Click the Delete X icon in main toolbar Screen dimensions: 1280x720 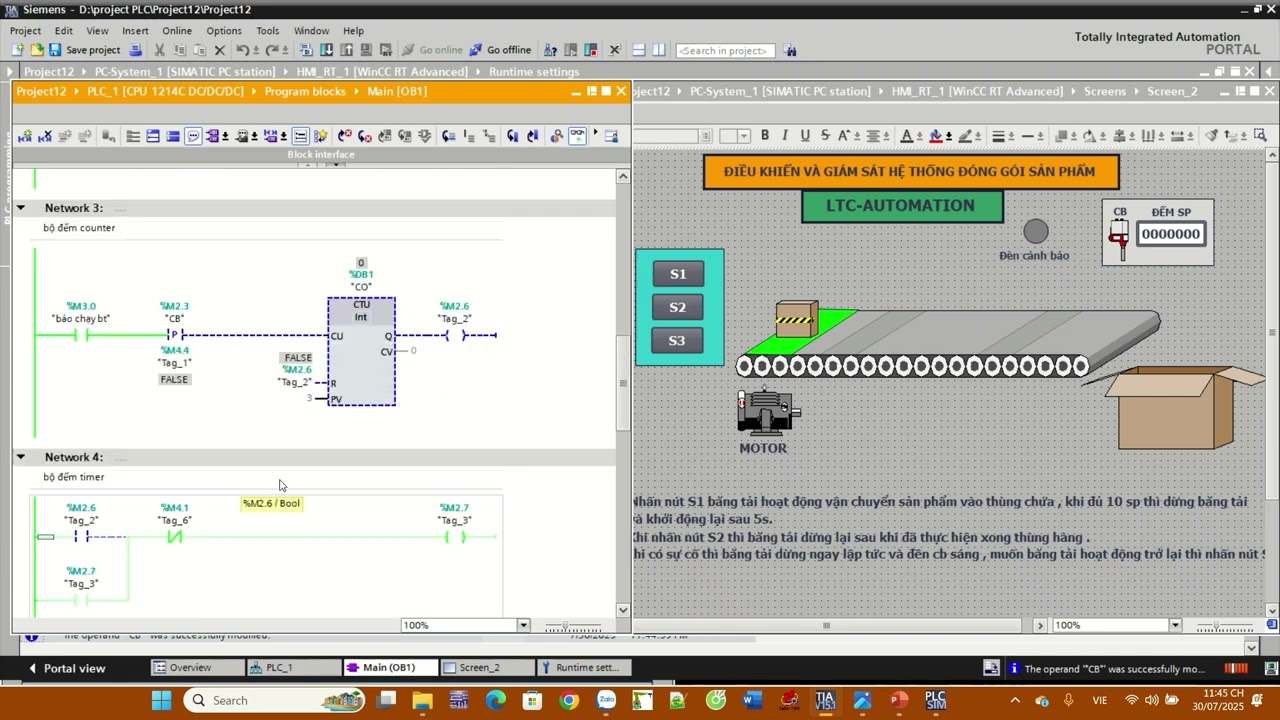(x=220, y=50)
